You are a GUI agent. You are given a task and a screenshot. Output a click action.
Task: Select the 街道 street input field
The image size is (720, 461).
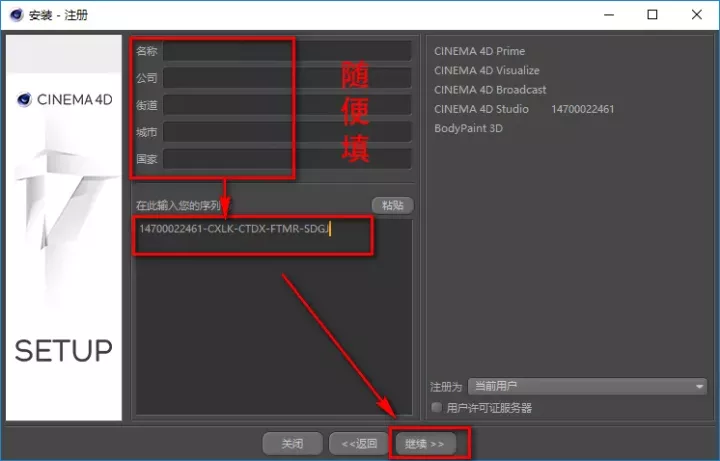287,105
